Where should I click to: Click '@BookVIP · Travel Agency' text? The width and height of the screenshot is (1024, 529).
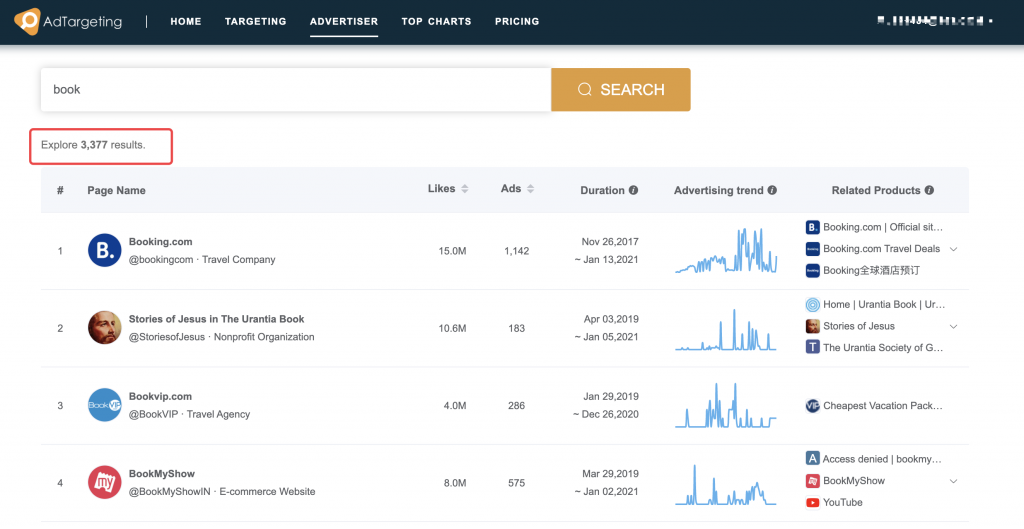(189, 414)
